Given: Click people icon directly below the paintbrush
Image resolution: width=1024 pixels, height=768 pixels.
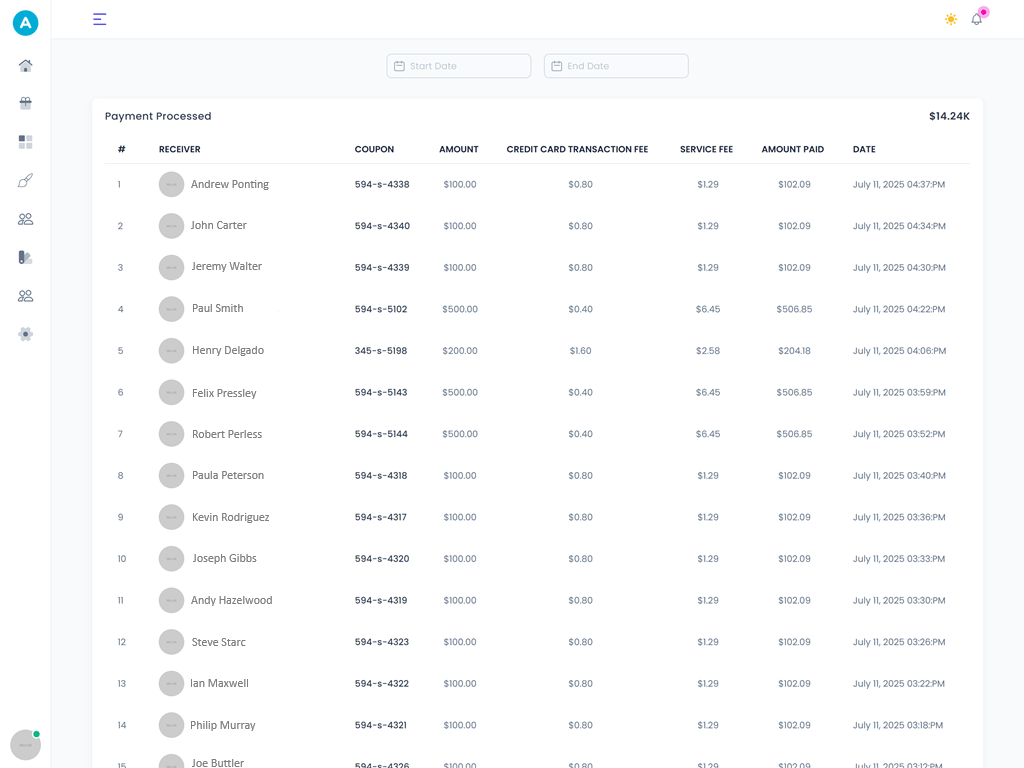Looking at the screenshot, I should click(26, 219).
